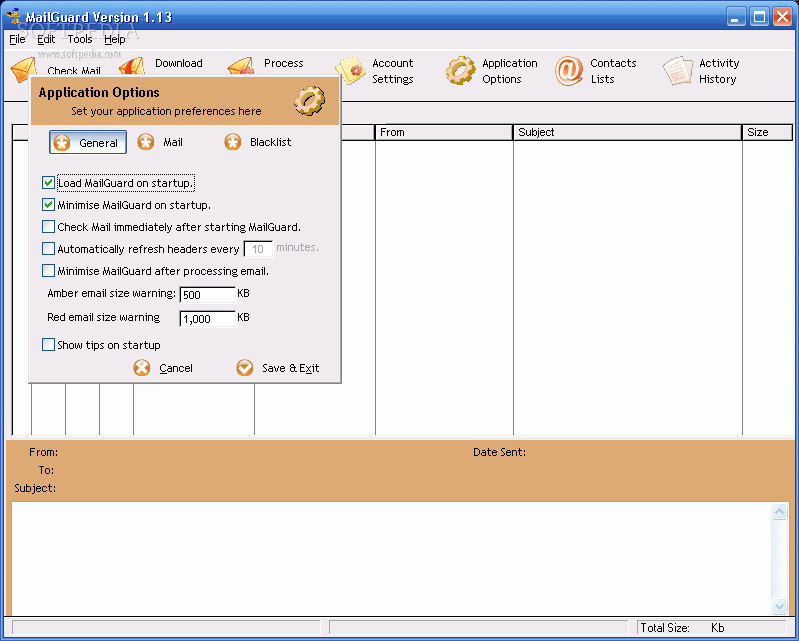Click the refresh minutes field showing 10
799x641 pixels.
pyautogui.click(x=258, y=249)
